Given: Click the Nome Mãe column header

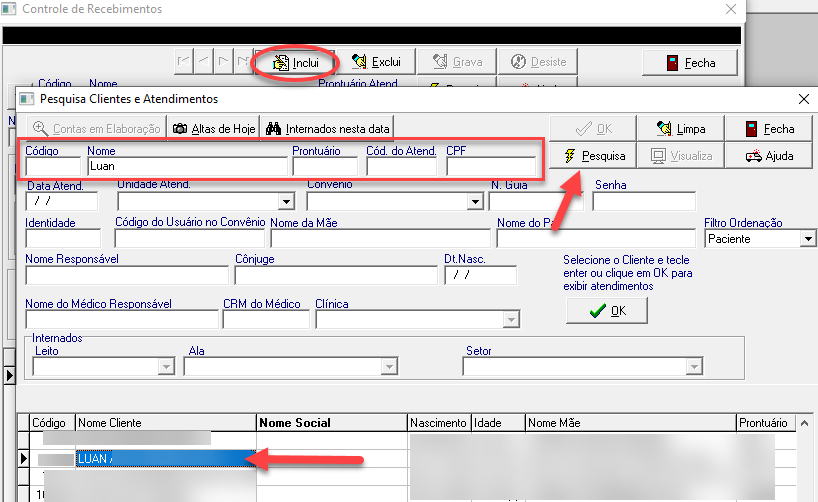Looking at the screenshot, I should tap(631, 423).
